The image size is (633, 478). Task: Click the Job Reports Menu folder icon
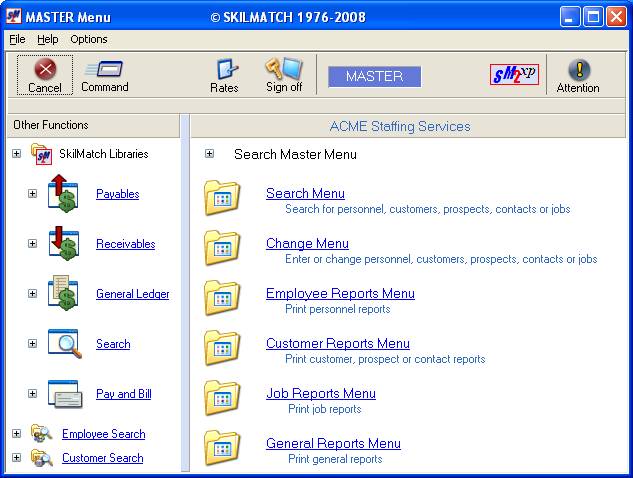[222, 398]
